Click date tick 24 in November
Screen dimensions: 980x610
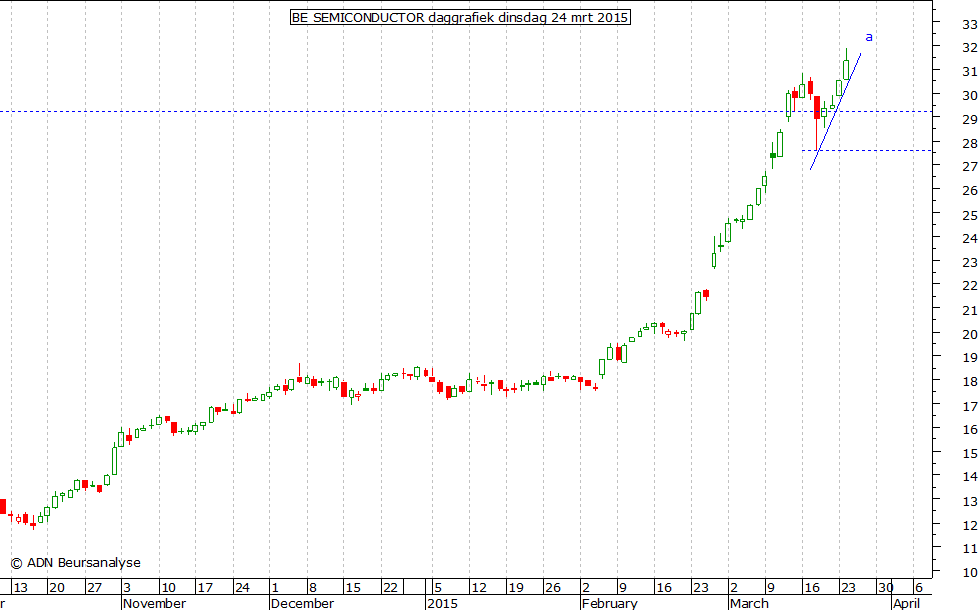click(242, 588)
